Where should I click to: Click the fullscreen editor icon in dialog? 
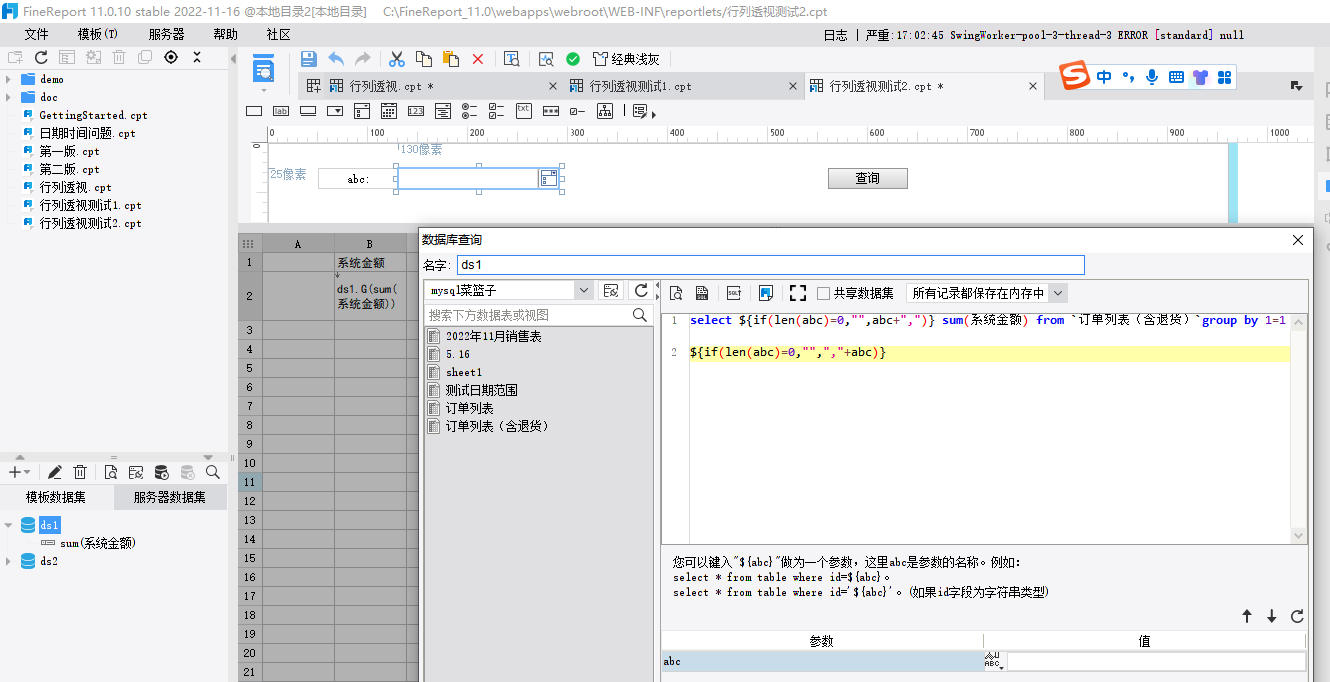(797, 293)
